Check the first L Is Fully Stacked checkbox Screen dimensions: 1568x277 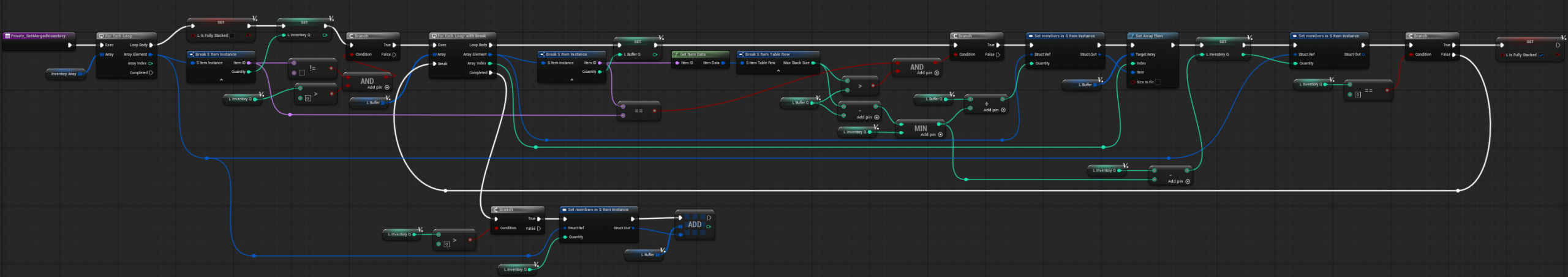click(x=232, y=36)
